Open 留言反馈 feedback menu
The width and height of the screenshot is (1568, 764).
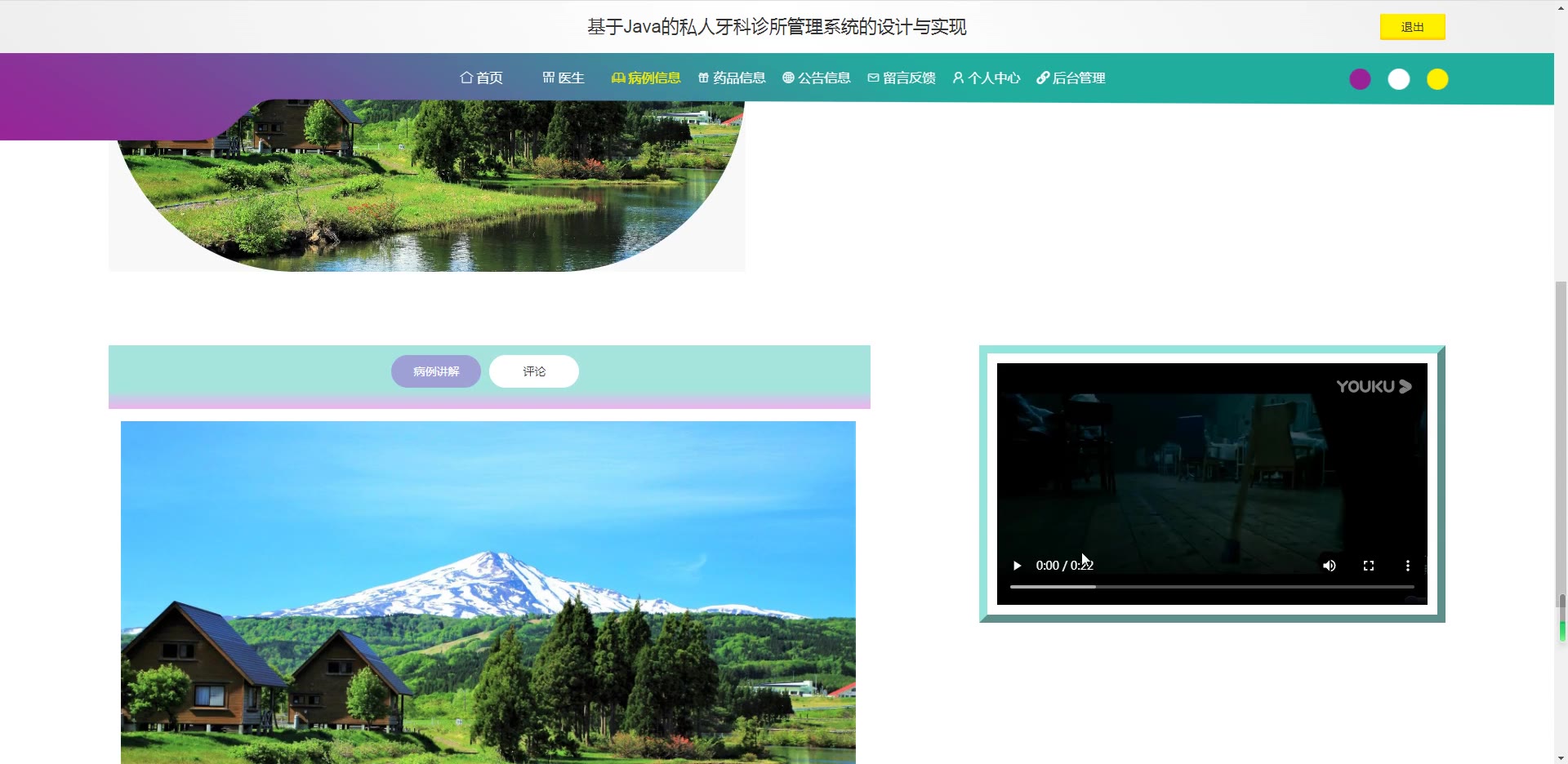click(902, 78)
